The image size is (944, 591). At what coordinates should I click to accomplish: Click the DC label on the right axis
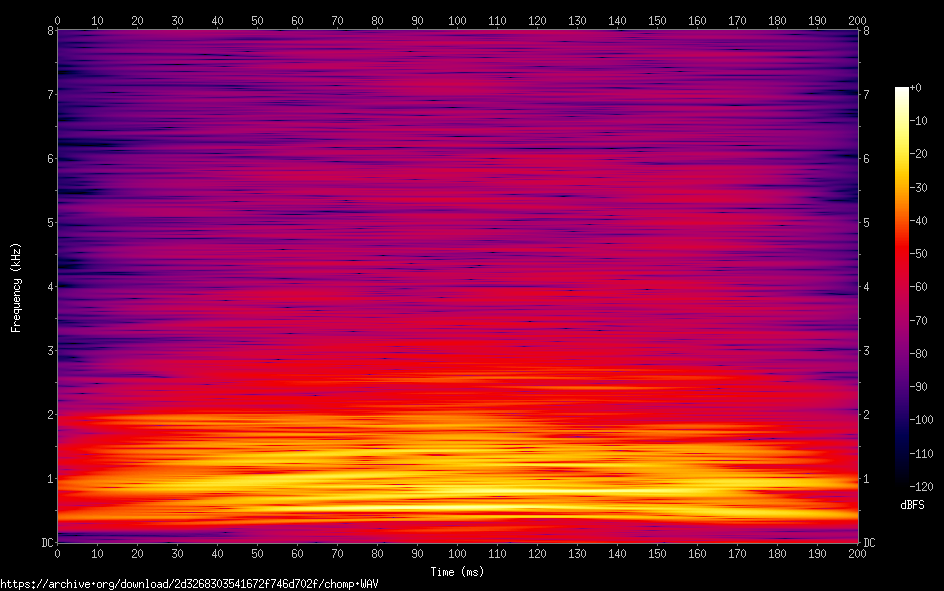point(870,543)
